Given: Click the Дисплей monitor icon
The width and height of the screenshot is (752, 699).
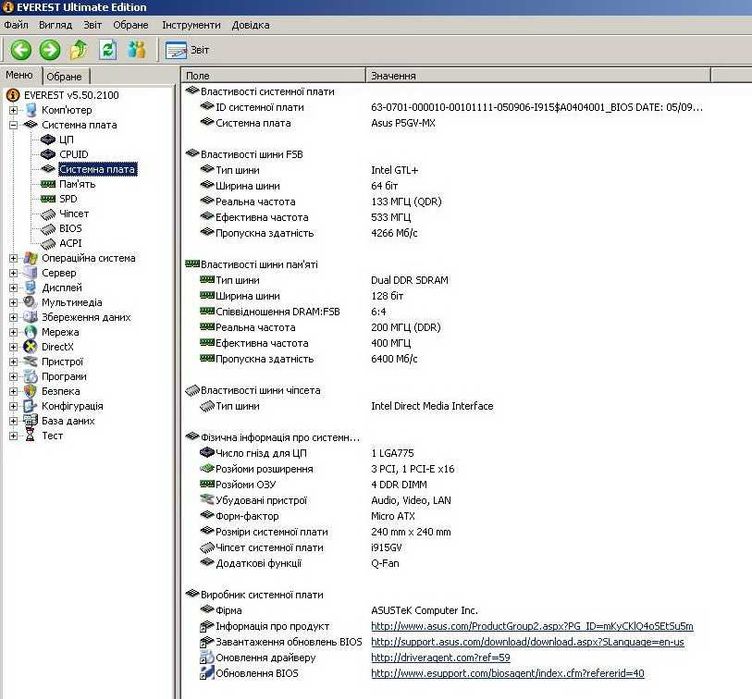Looking at the screenshot, I should pos(31,288).
